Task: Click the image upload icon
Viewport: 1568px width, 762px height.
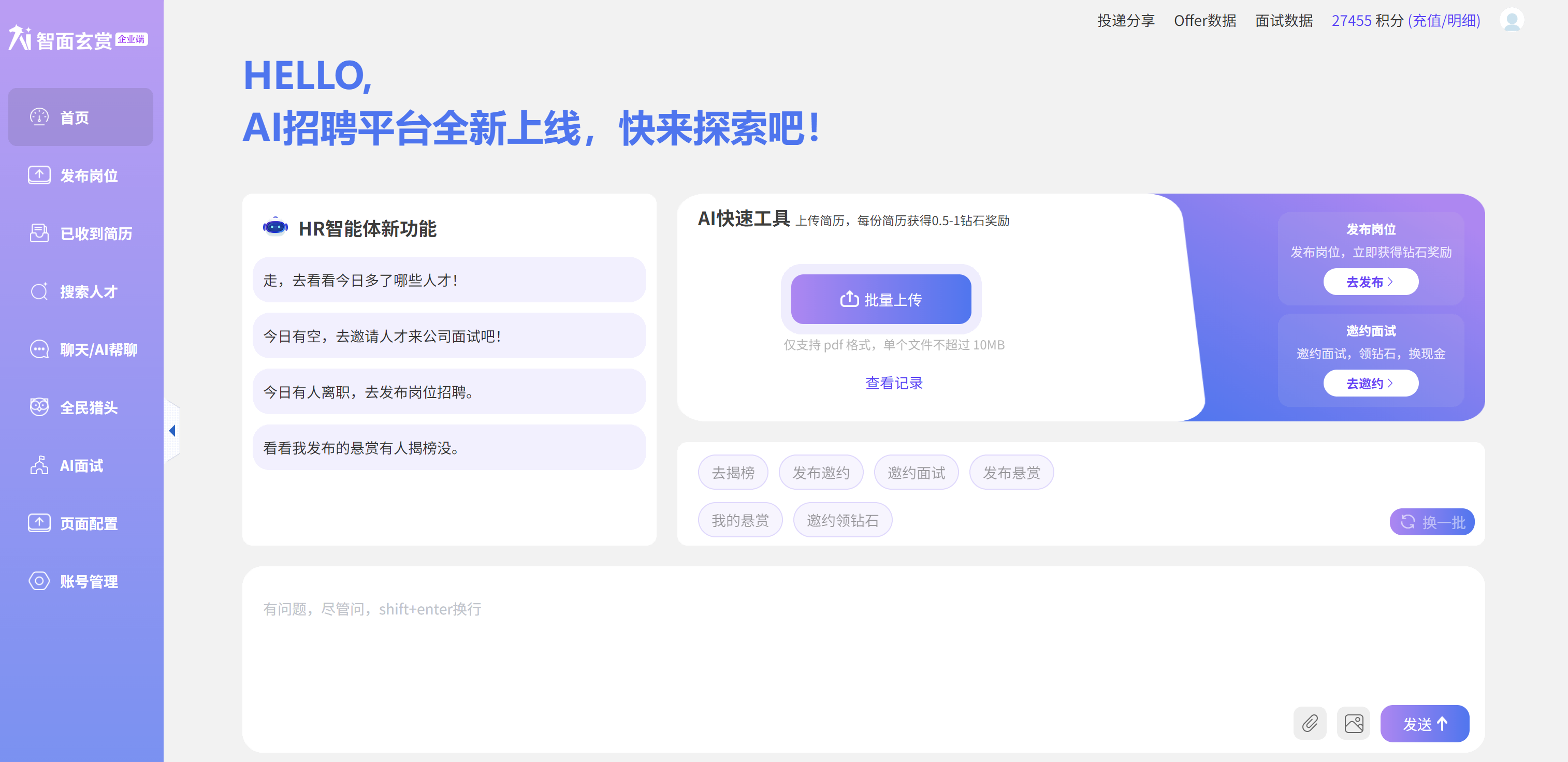Action: point(1353,723)
